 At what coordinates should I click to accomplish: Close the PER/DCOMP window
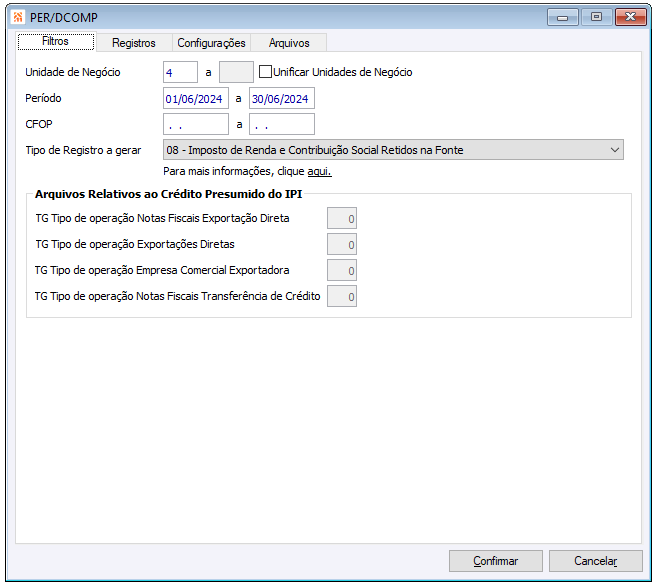630,18
